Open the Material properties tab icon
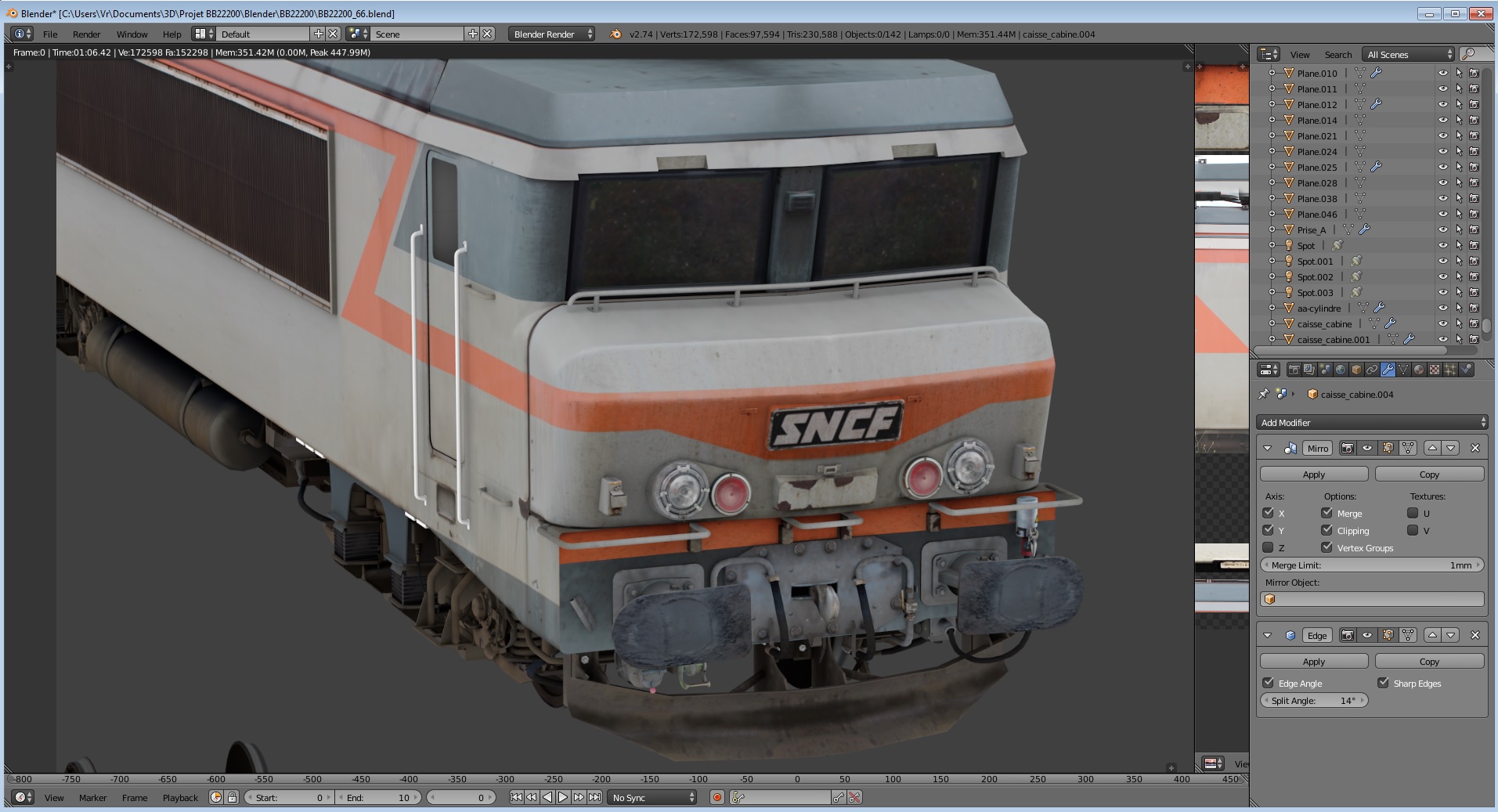The width and height of the screenshot is (1498, 812). (1419, 370)
